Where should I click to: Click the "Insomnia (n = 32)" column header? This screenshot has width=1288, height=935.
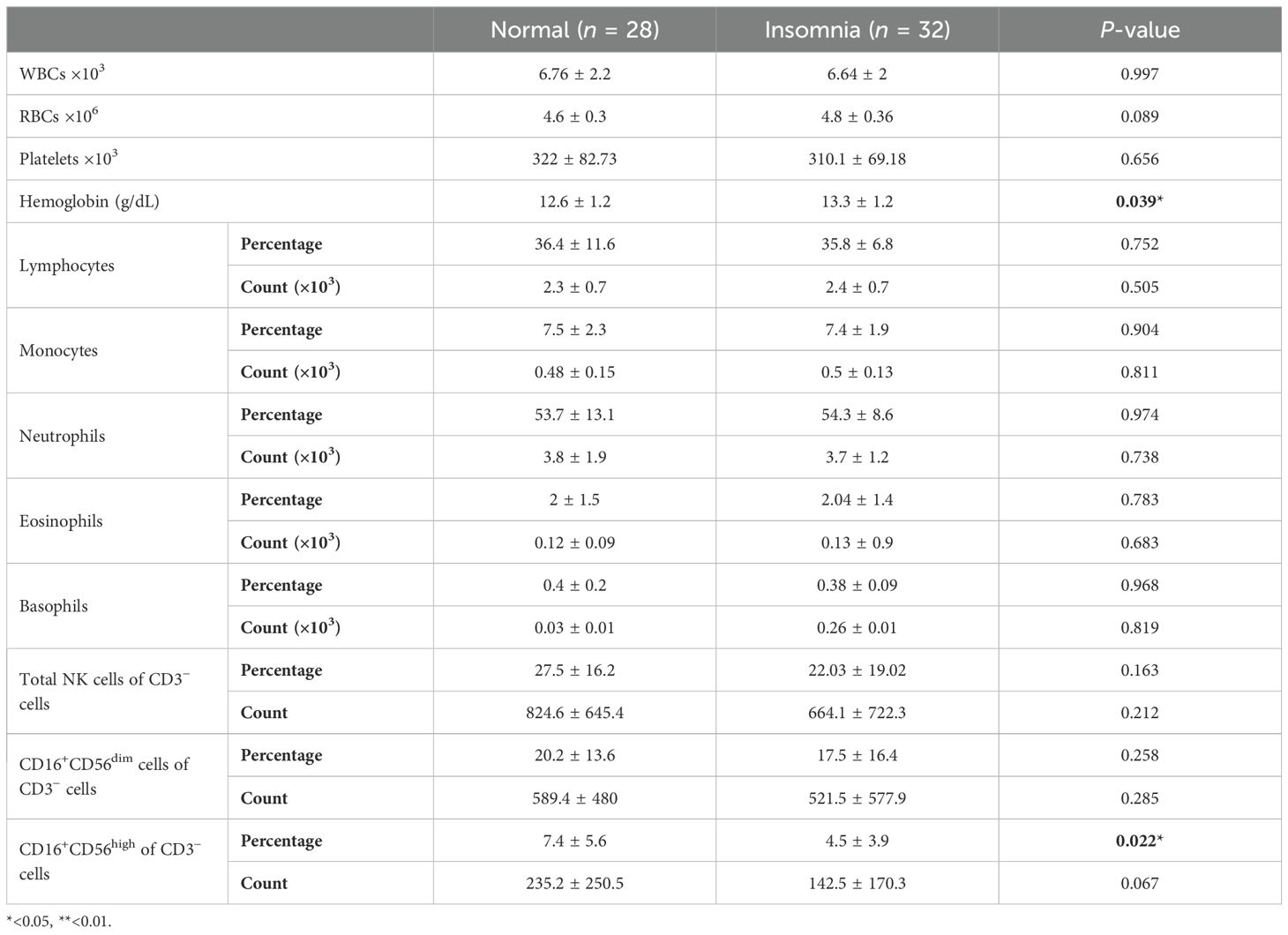tap(857, 30)
